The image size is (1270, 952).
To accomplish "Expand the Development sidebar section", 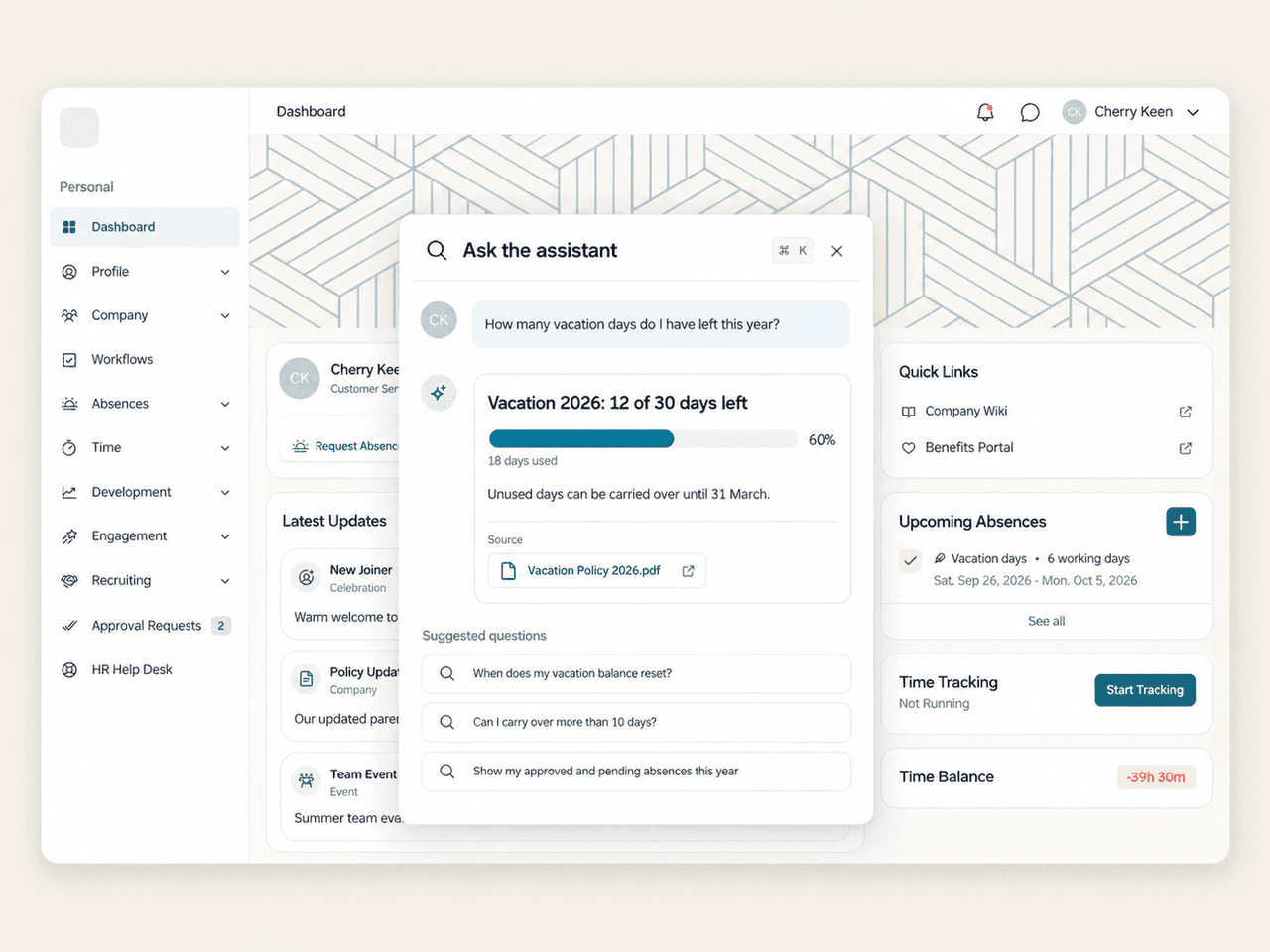I will (x=225, y=493).
